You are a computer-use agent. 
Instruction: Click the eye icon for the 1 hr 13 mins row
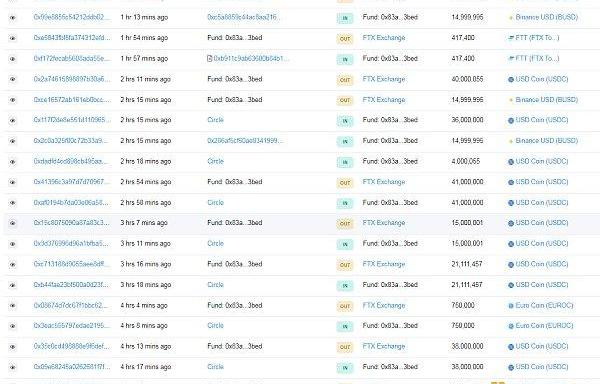[x=13, y=18]
